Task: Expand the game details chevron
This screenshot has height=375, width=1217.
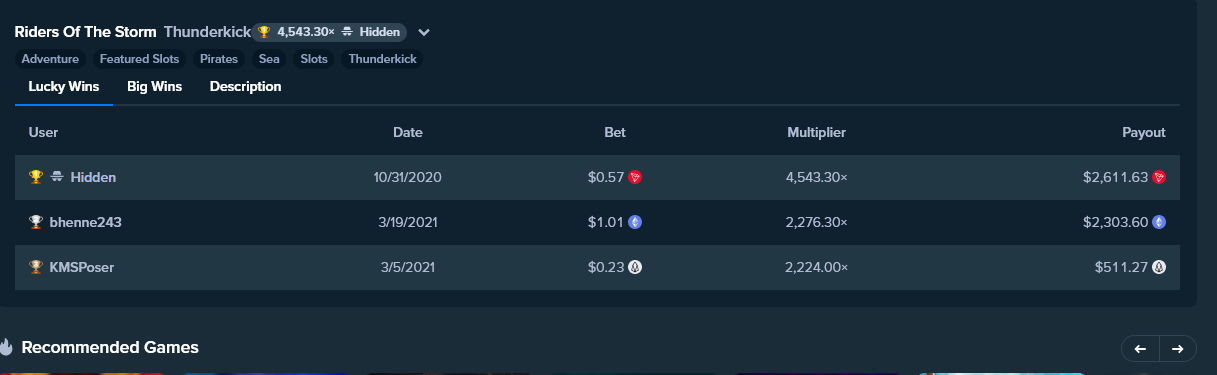Action: tap(424, 32)
